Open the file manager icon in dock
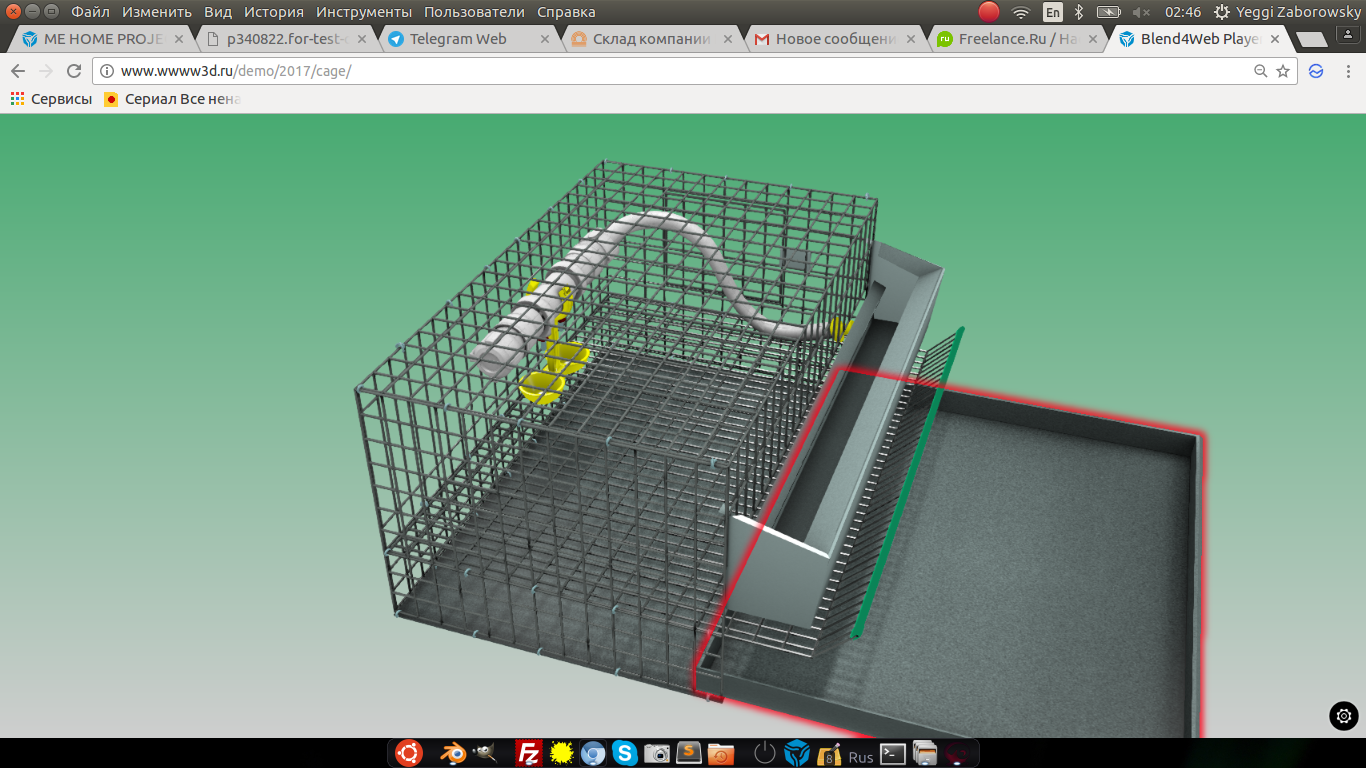This screenshot has width=1366, height=768. (925, 753)
